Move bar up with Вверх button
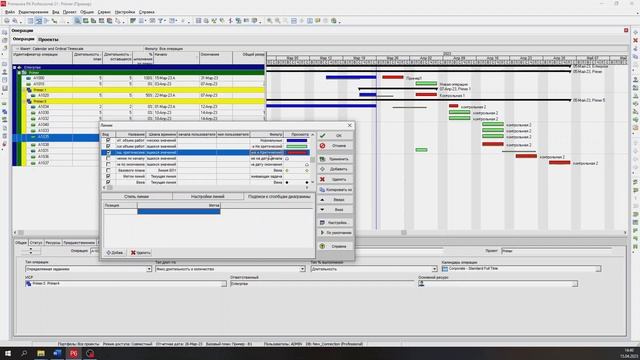 (x=335, y=200)
